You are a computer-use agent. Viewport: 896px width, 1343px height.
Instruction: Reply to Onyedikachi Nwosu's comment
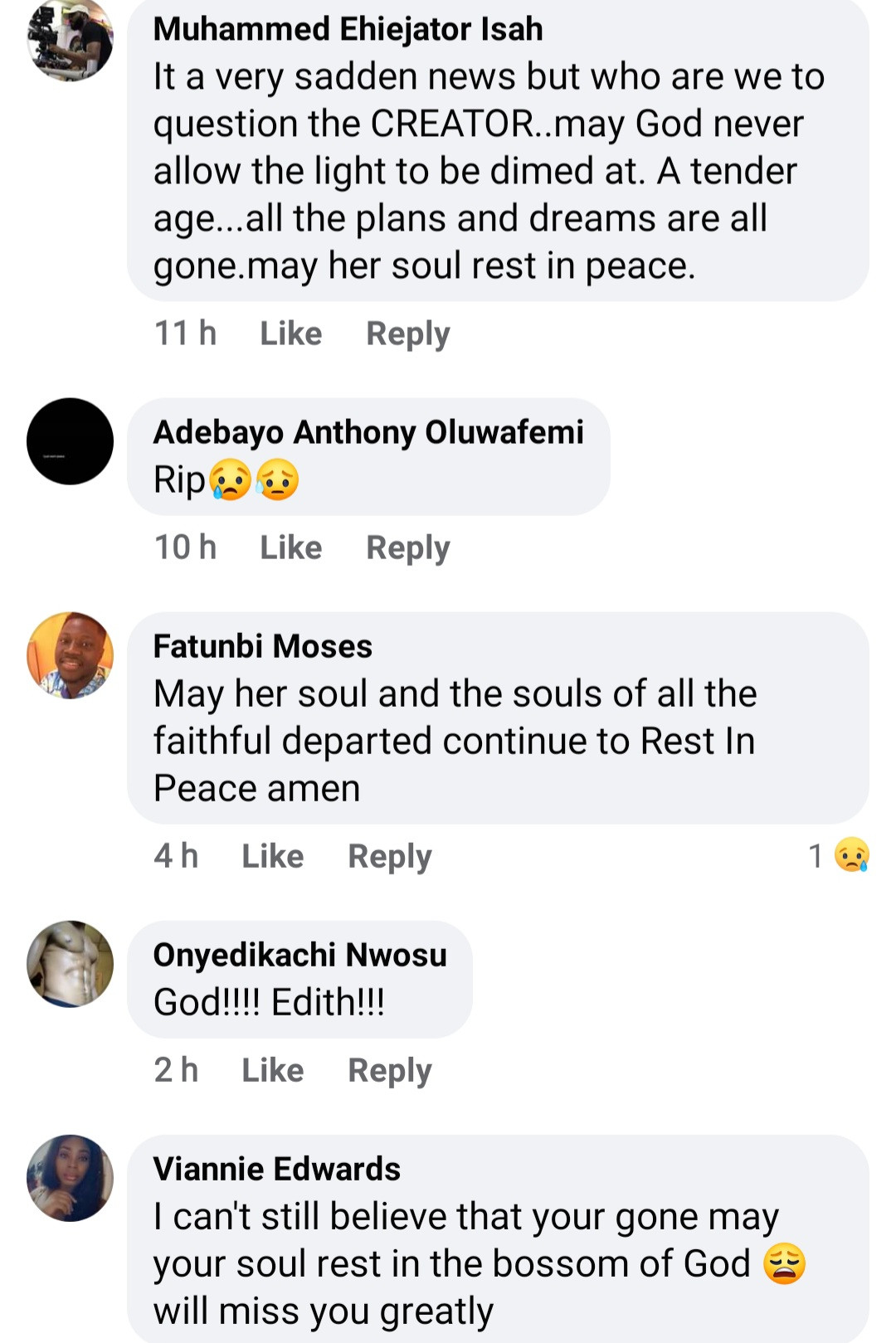click(x=389, y=1070)
